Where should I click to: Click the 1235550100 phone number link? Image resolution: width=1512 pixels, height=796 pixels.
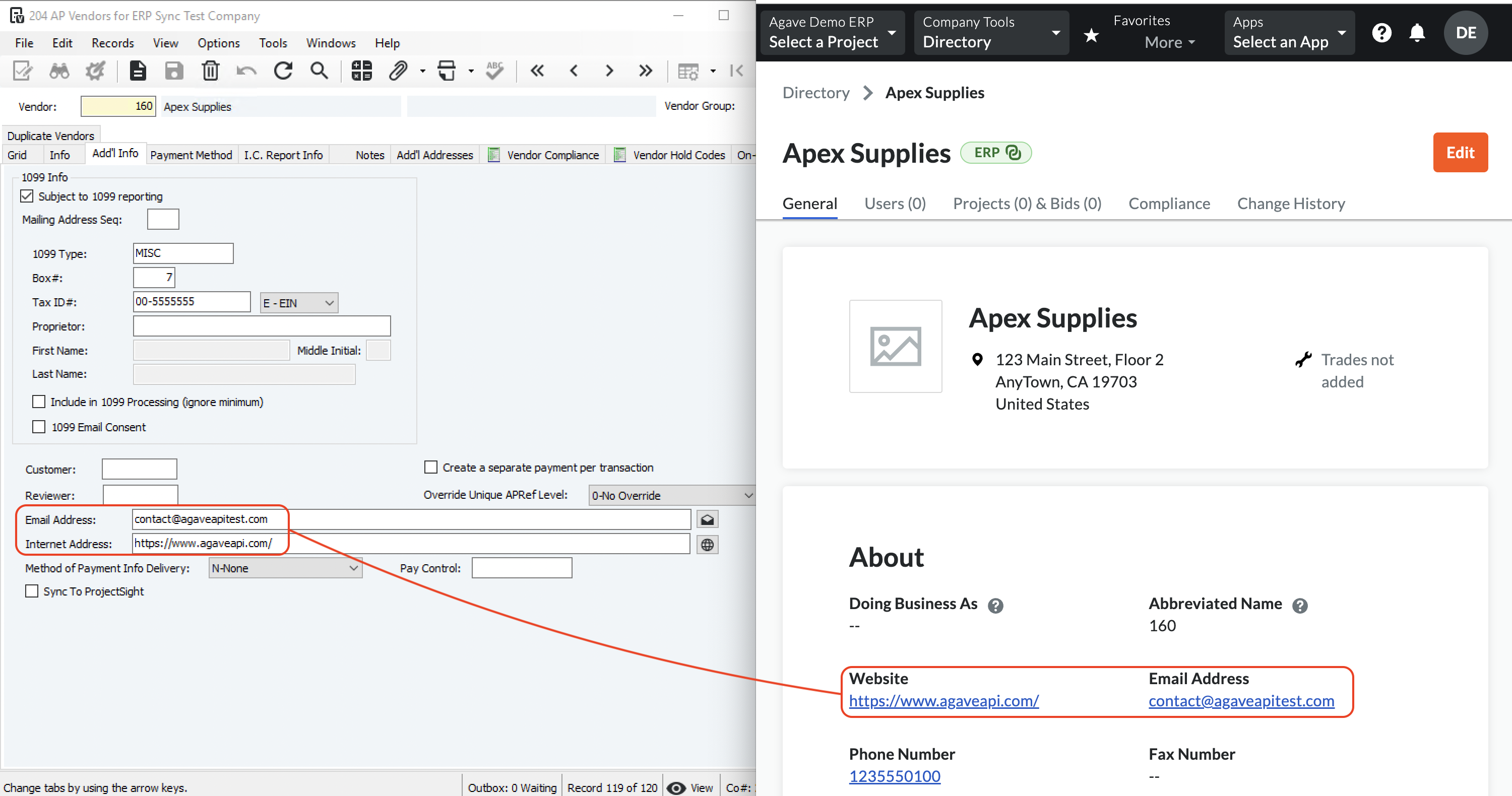[895, 776]
